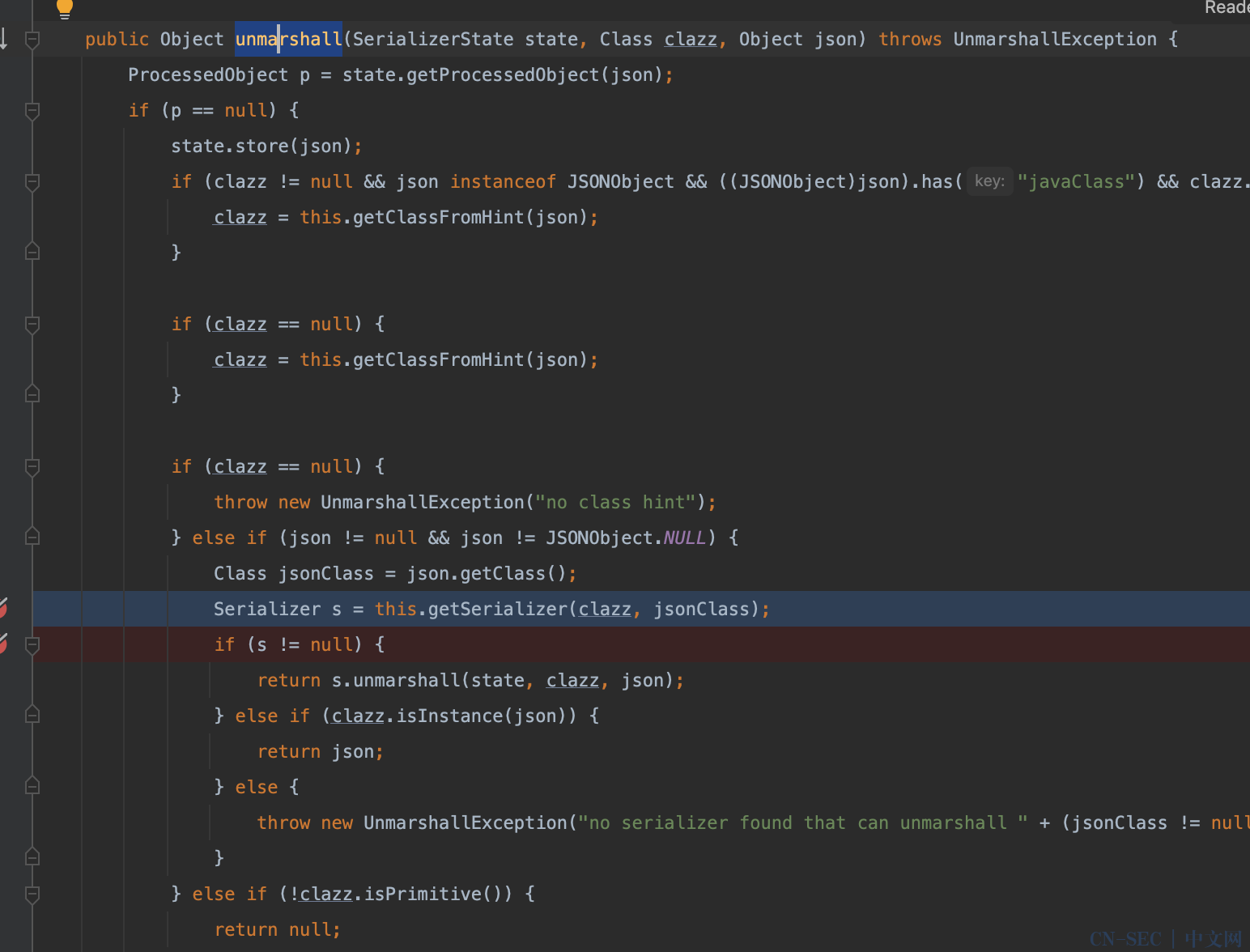
Task: Toggle breakpoint on the 'Serializer s =' line
Action: [x=3, y=609]
